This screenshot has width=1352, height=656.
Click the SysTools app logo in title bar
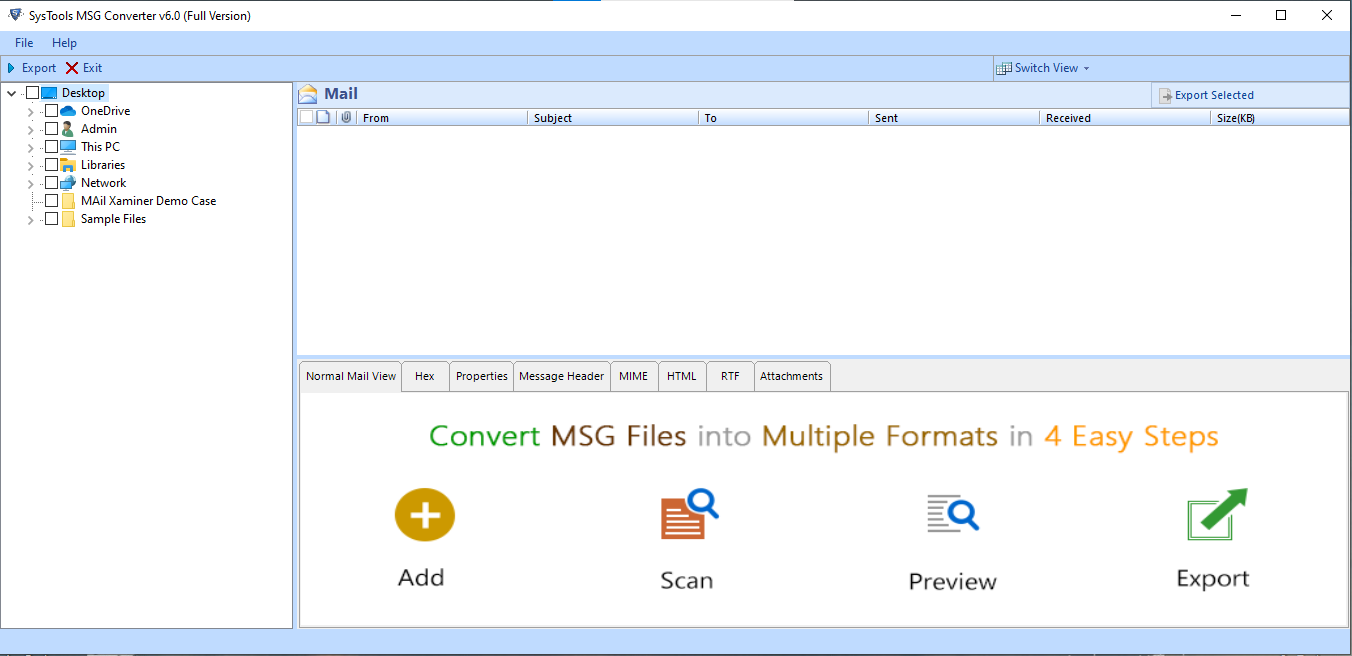tap(14, 15)
